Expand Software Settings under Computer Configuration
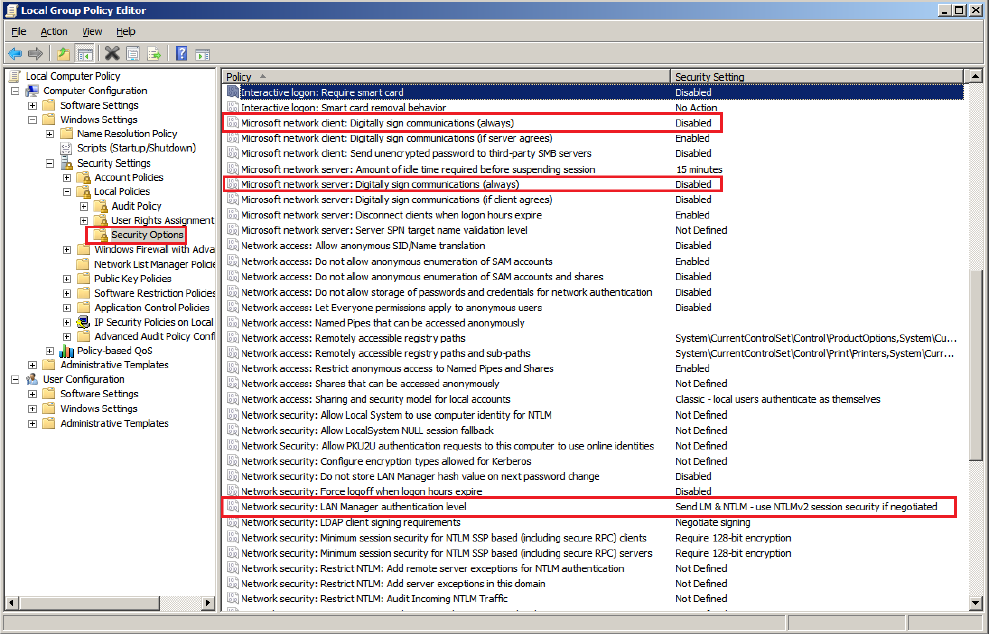The image size is (989, 634). (32, 105)
